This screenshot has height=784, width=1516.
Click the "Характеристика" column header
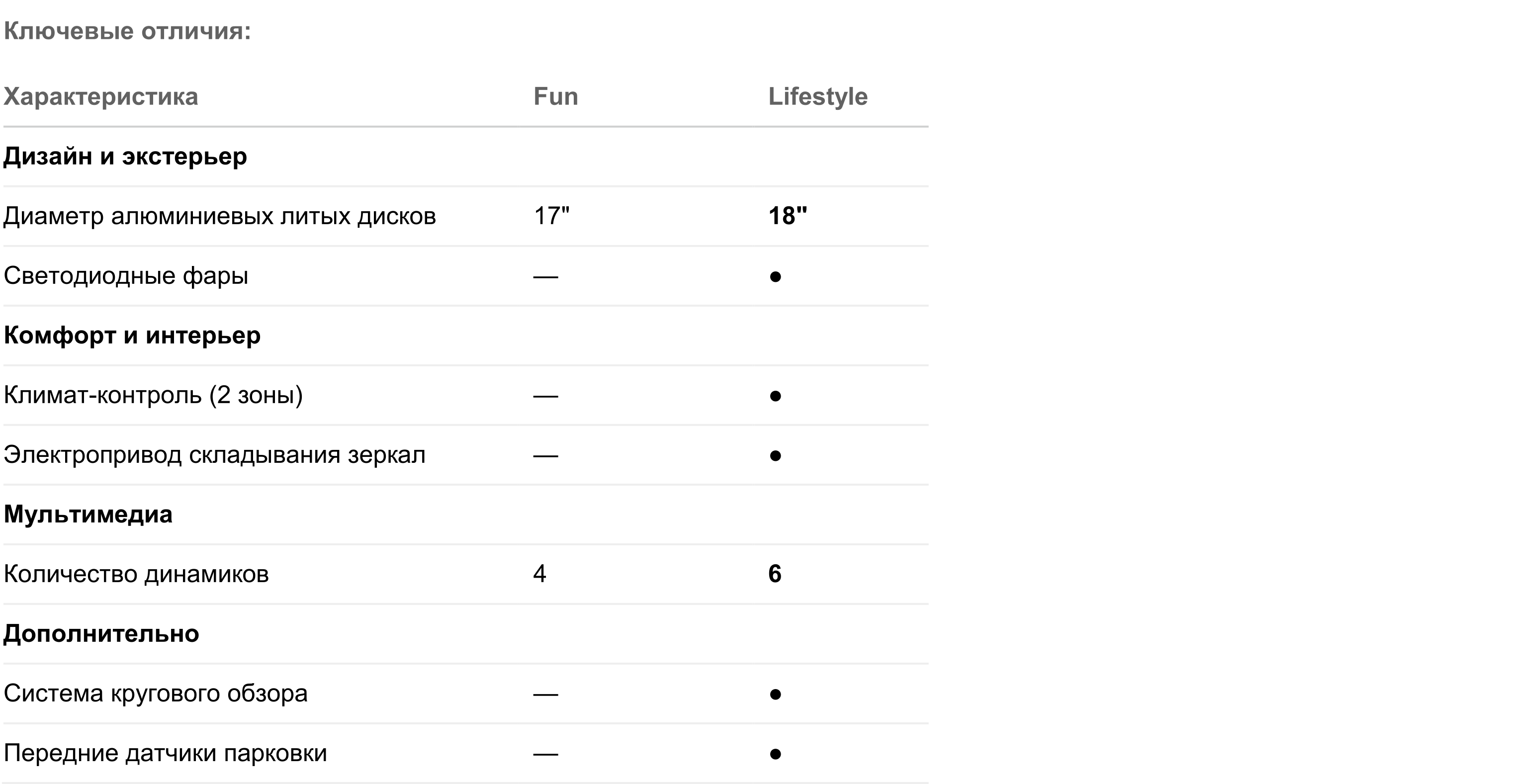pos(100,96)
